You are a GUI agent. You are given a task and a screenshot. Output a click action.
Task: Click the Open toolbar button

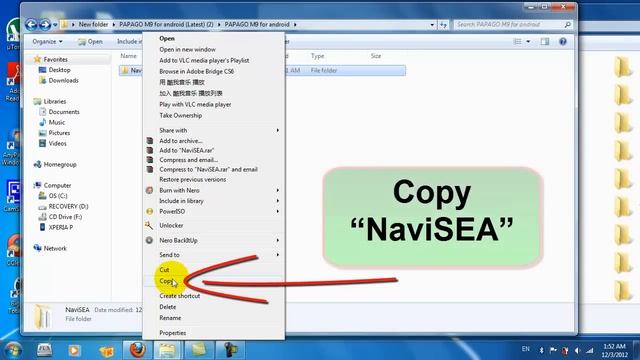[90, 42]
